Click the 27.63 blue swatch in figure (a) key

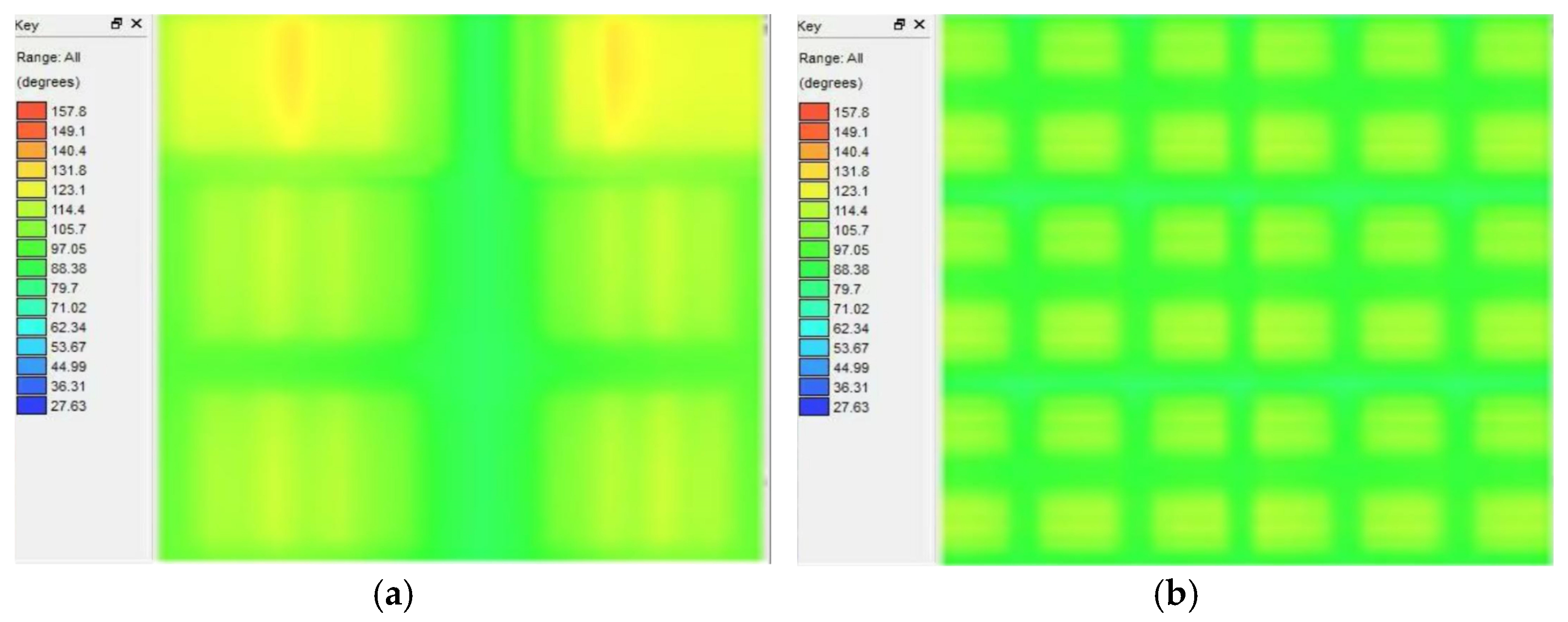click(x=31, y=405)
